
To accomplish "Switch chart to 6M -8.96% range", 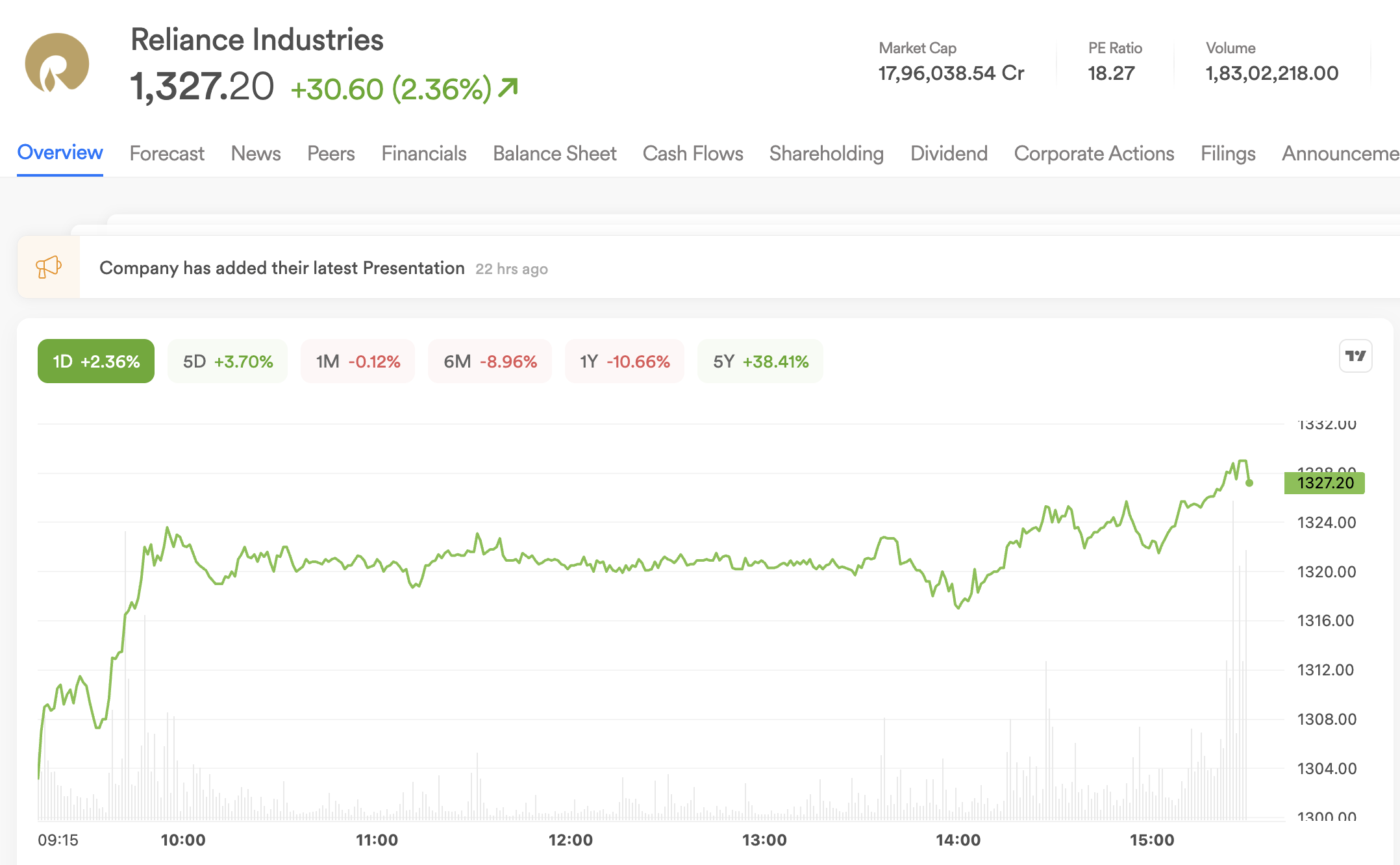I will (490, 361).
